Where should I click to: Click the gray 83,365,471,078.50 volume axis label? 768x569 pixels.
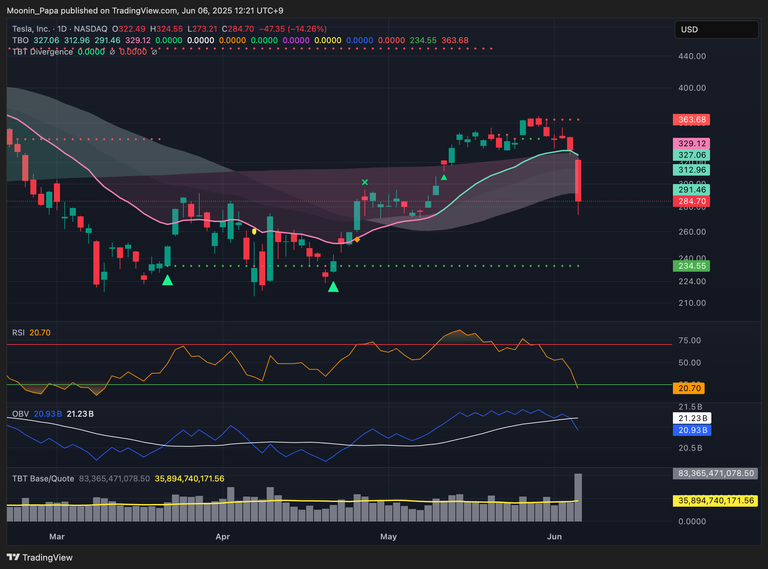coord(716,474)
